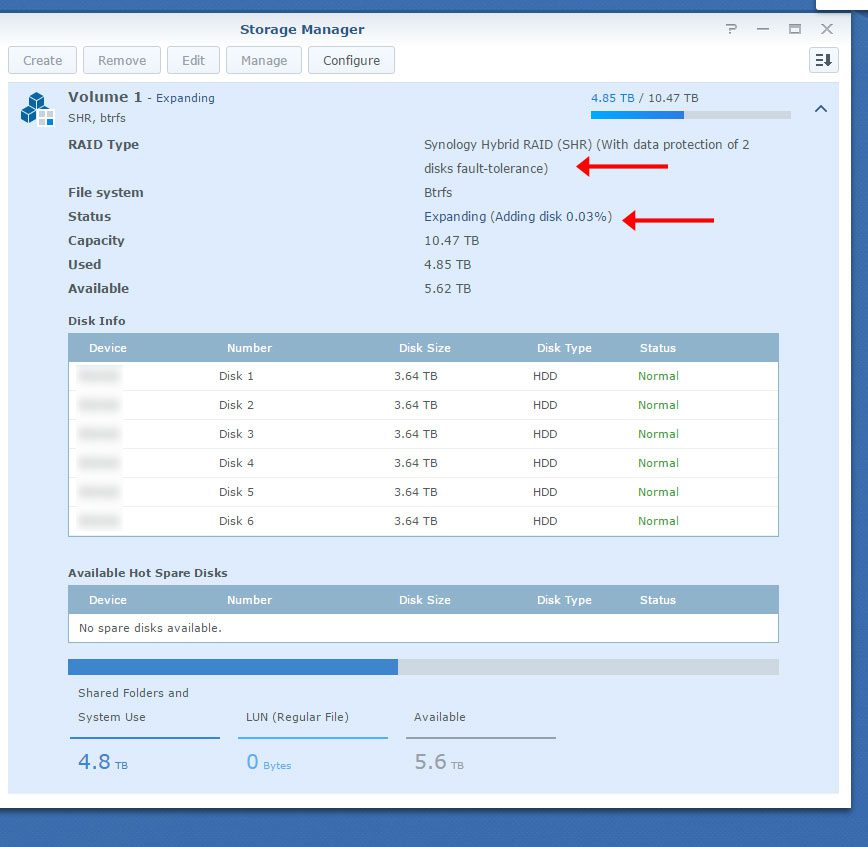Open the Manage options

pos(263,60)
